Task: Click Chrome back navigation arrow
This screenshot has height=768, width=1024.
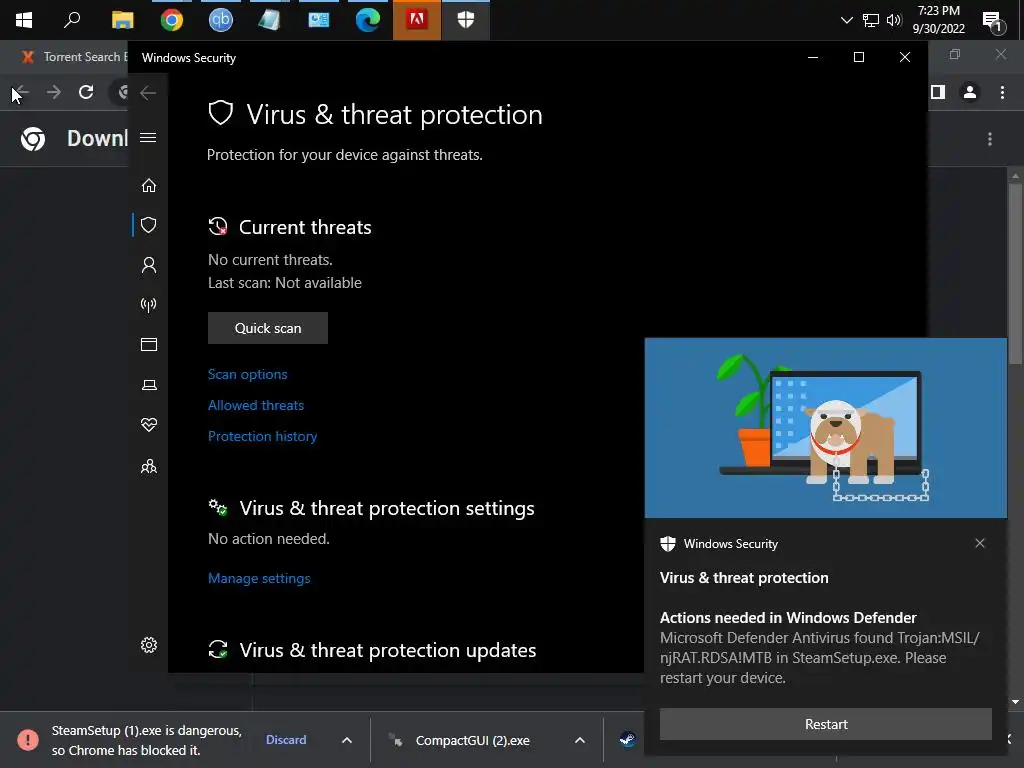Action: click(x=22, y=92)
